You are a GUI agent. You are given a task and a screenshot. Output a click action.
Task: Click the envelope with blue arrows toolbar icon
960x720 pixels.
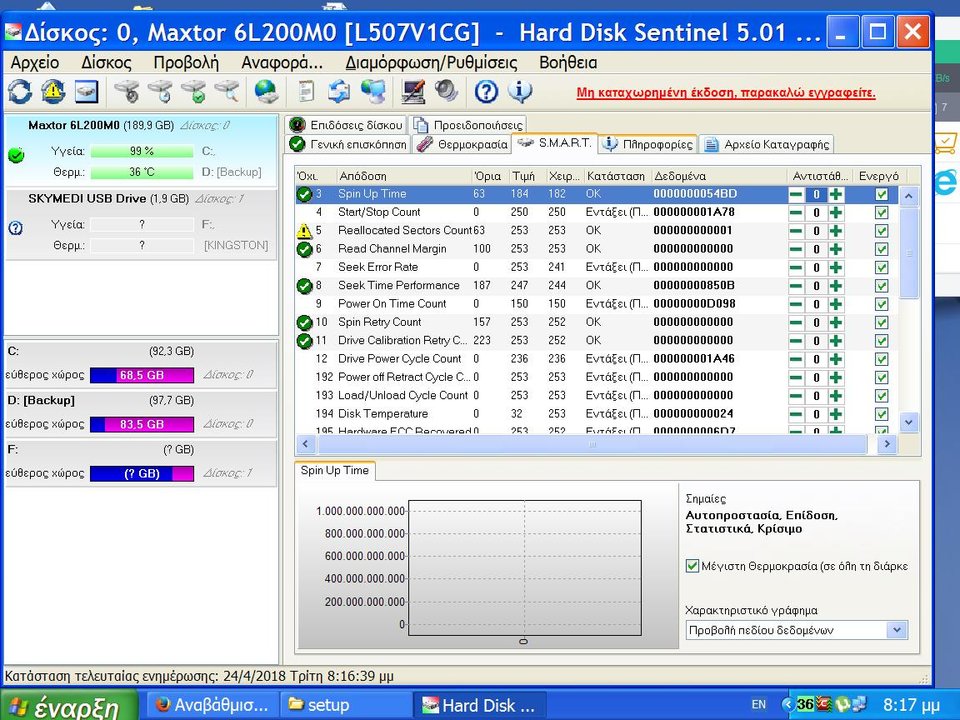(x=339, y=92)
